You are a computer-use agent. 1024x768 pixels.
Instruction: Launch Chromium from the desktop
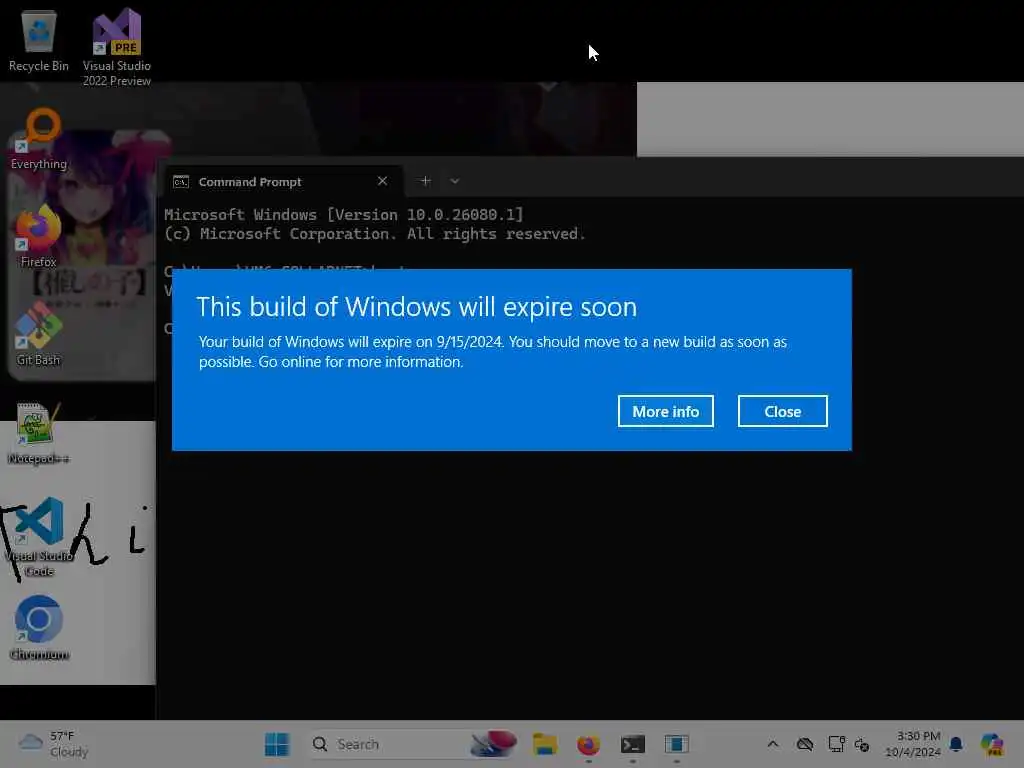39,628
